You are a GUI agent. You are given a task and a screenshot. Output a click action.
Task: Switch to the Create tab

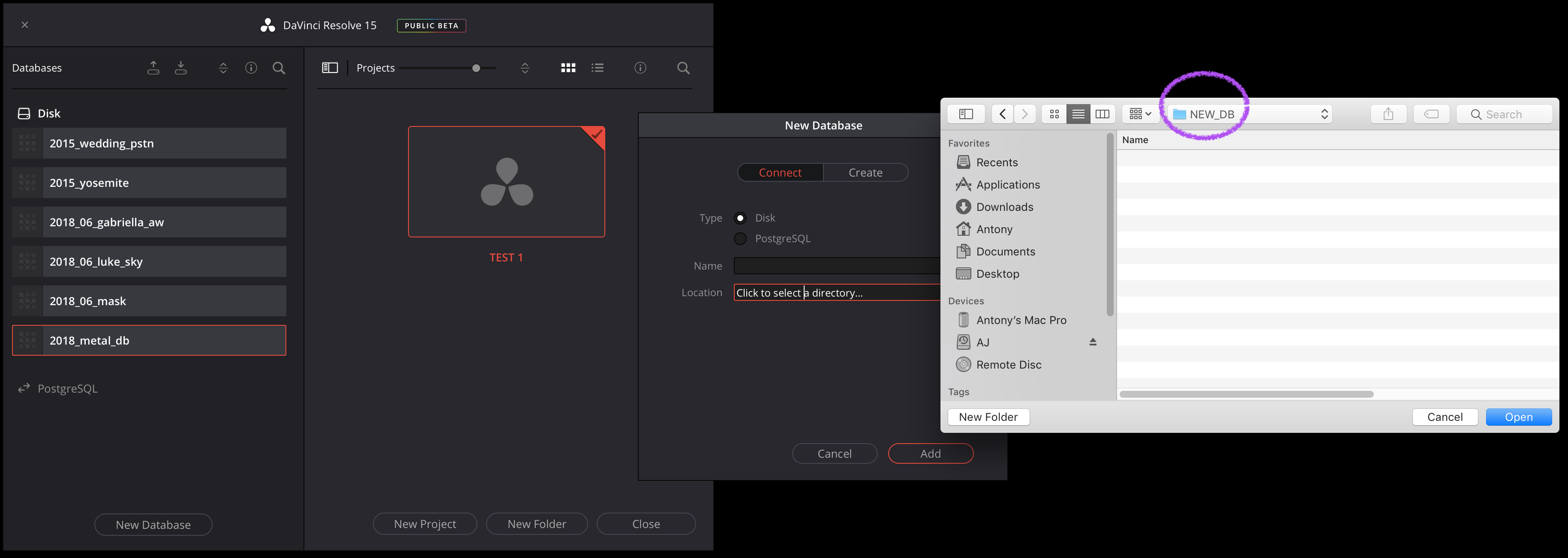click(865, 172)
